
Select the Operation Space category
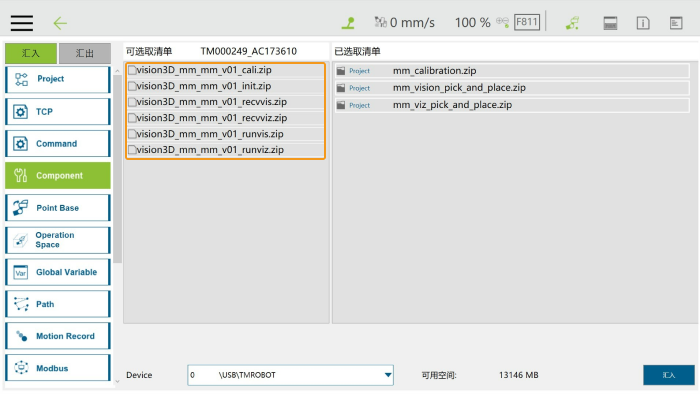click(58, 240)
